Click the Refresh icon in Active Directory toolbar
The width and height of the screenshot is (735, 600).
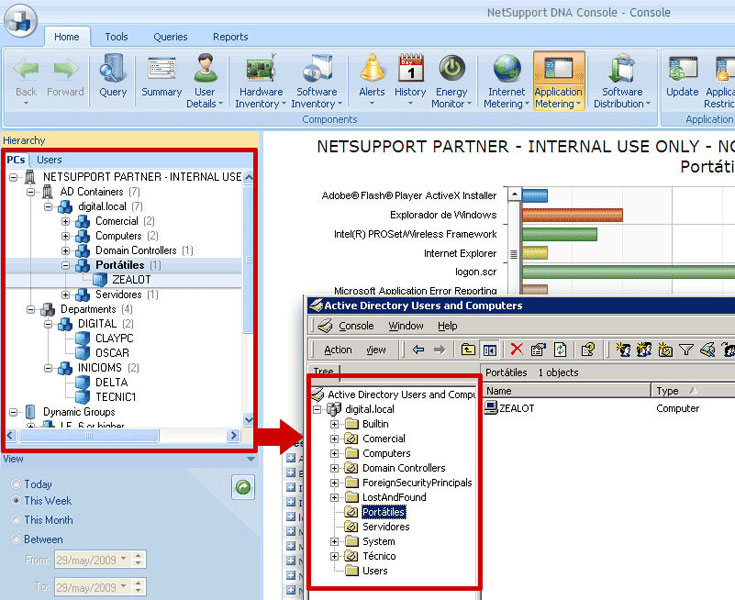(560, 349)
